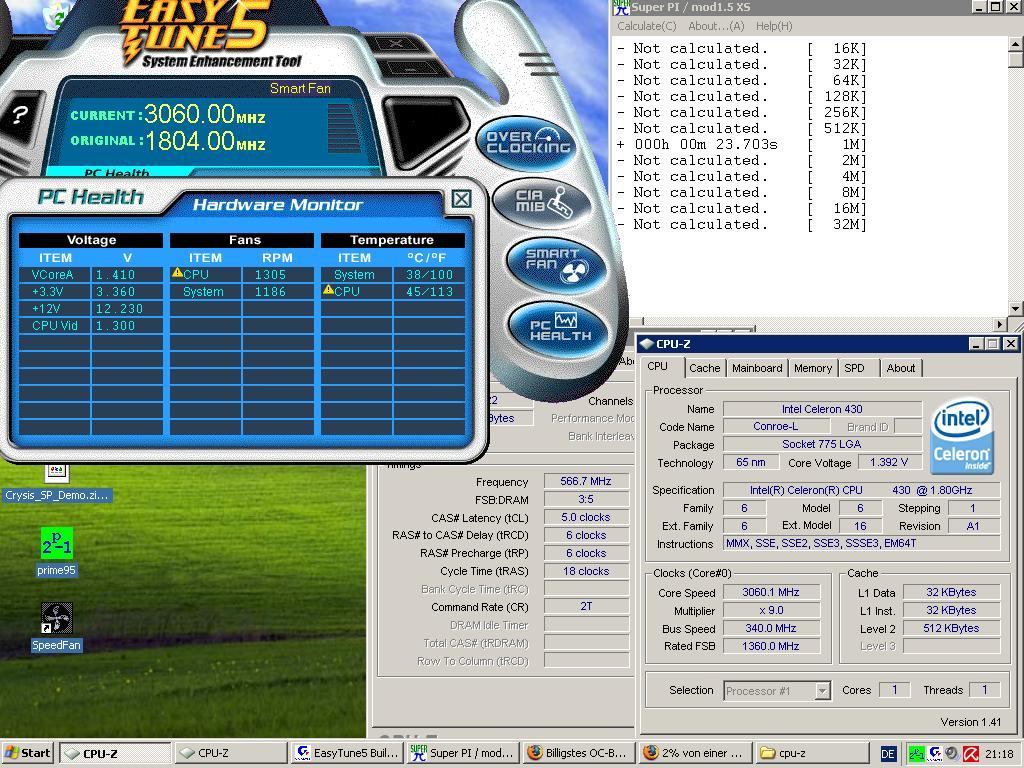Select the CPU tab in CPU-Z
Screen dimensions: 1024x768
tap(658, 366)
